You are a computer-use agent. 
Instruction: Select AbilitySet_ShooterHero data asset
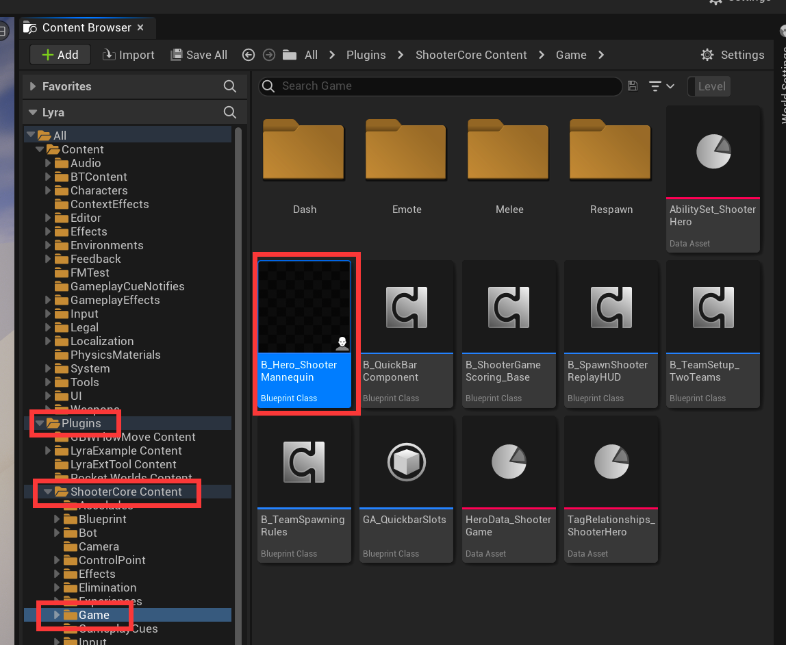pos(713,179)
